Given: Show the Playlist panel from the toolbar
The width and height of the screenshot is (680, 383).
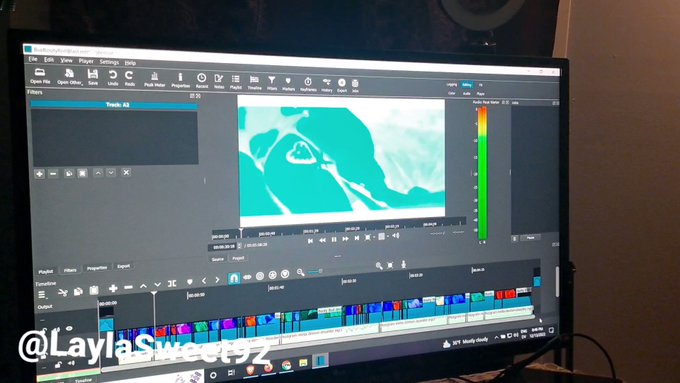Looking at the screenshot, I should click(x=235, y=82).
